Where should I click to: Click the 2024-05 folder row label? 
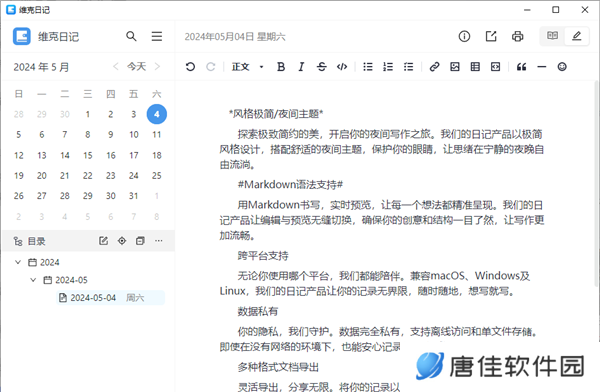71,280
